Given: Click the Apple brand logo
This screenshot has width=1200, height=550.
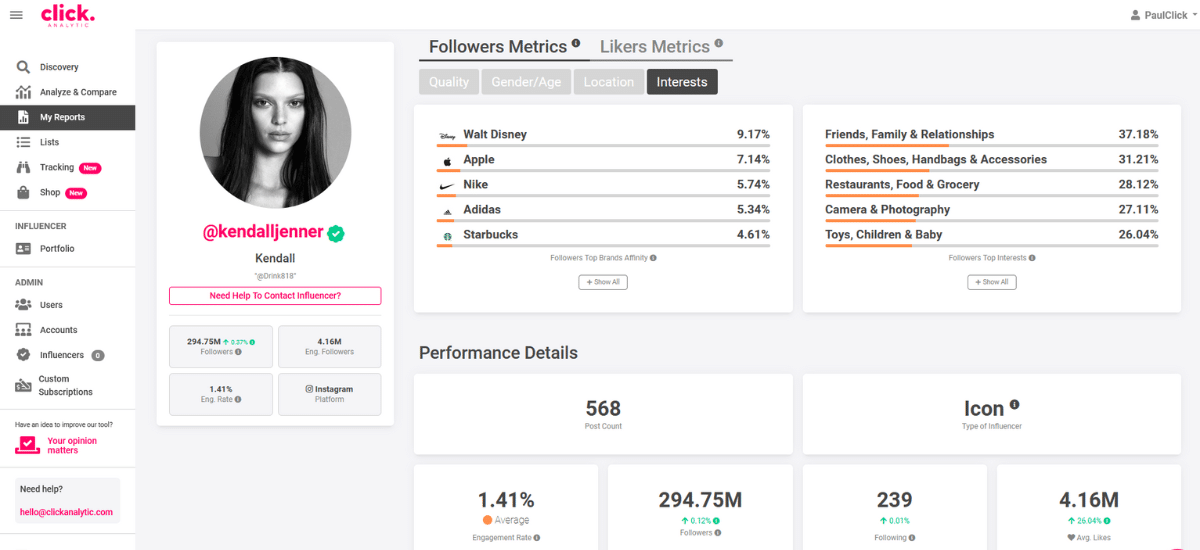Looking at the screenshot, I should click(447, 160).
